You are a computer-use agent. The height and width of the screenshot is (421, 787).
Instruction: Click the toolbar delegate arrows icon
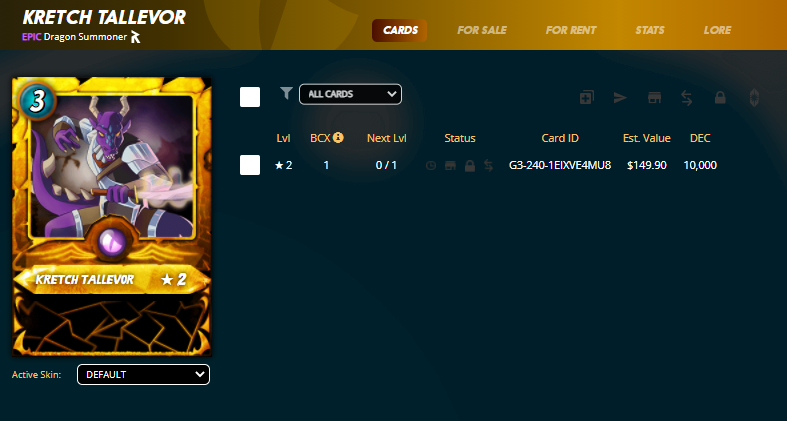click(687, 97)
